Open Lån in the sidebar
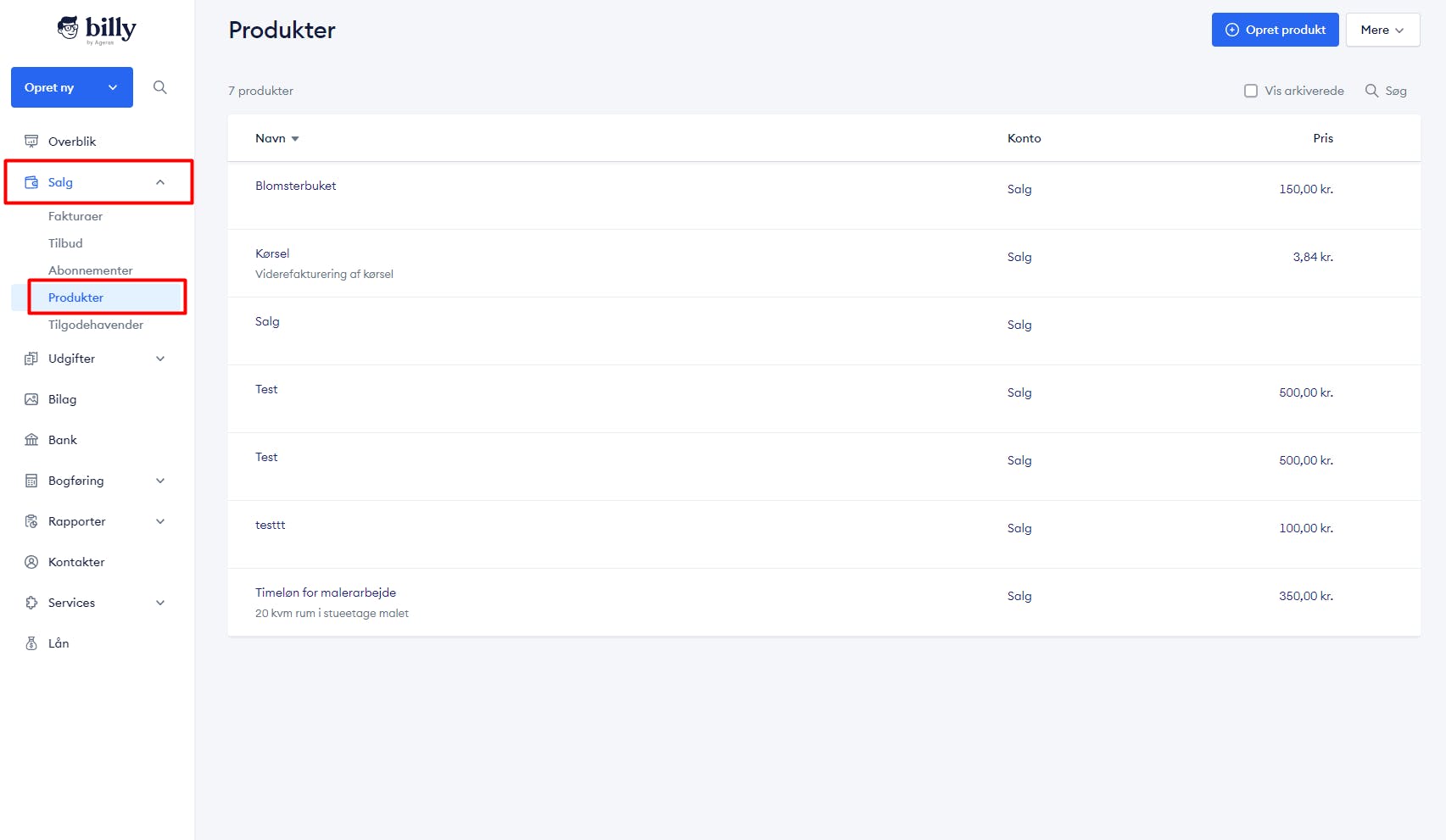The height and width of the screenshot is (840, 1446). coord(59,643)
